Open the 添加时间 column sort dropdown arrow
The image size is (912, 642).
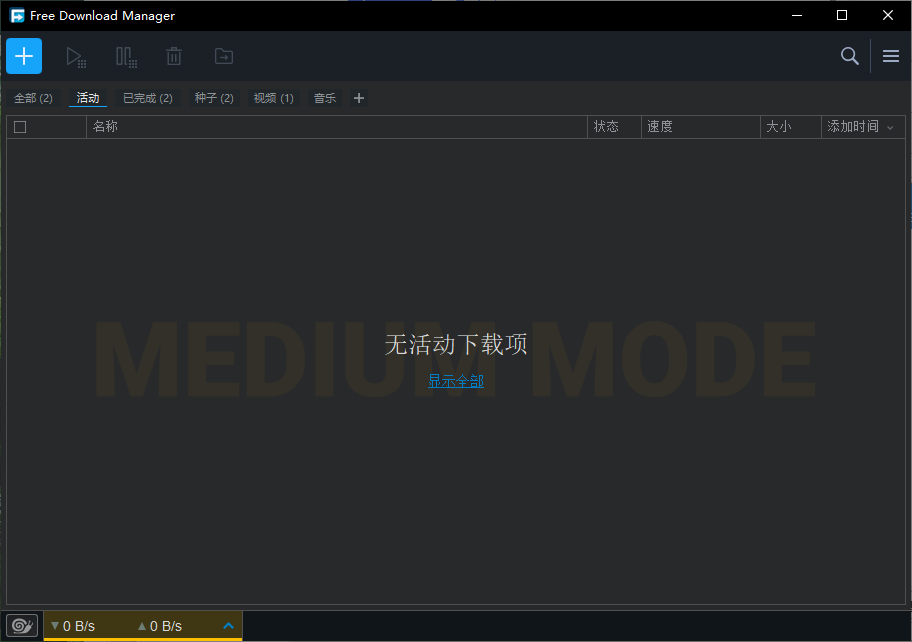(890, 127)
